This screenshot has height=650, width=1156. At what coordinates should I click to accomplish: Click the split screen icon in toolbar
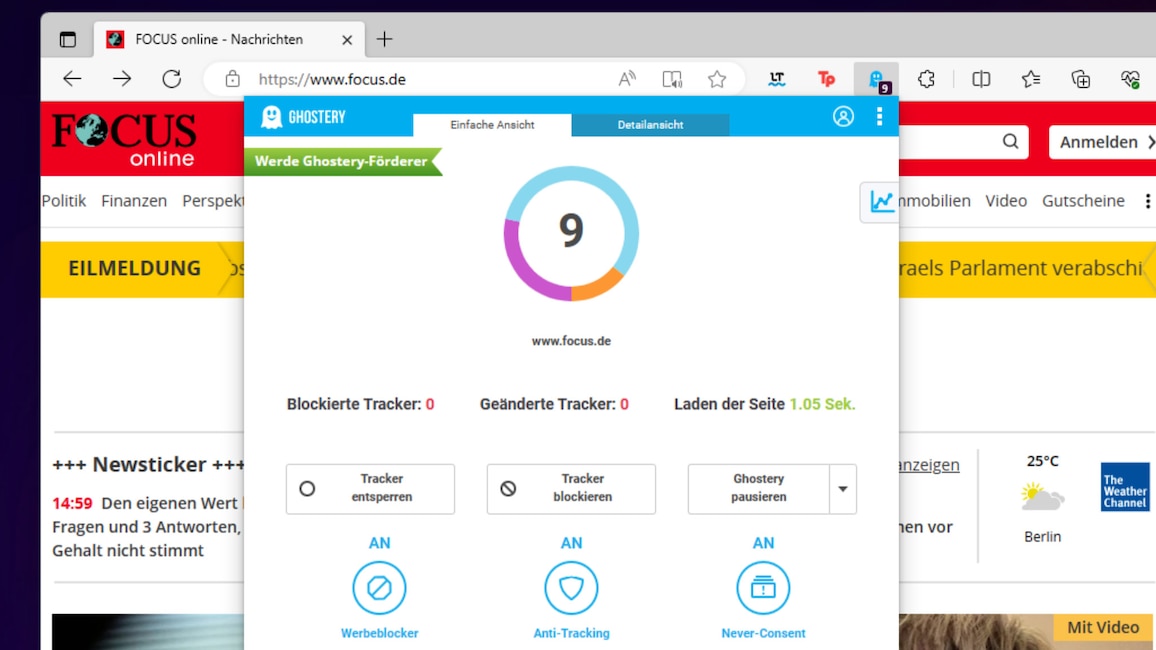981,80
